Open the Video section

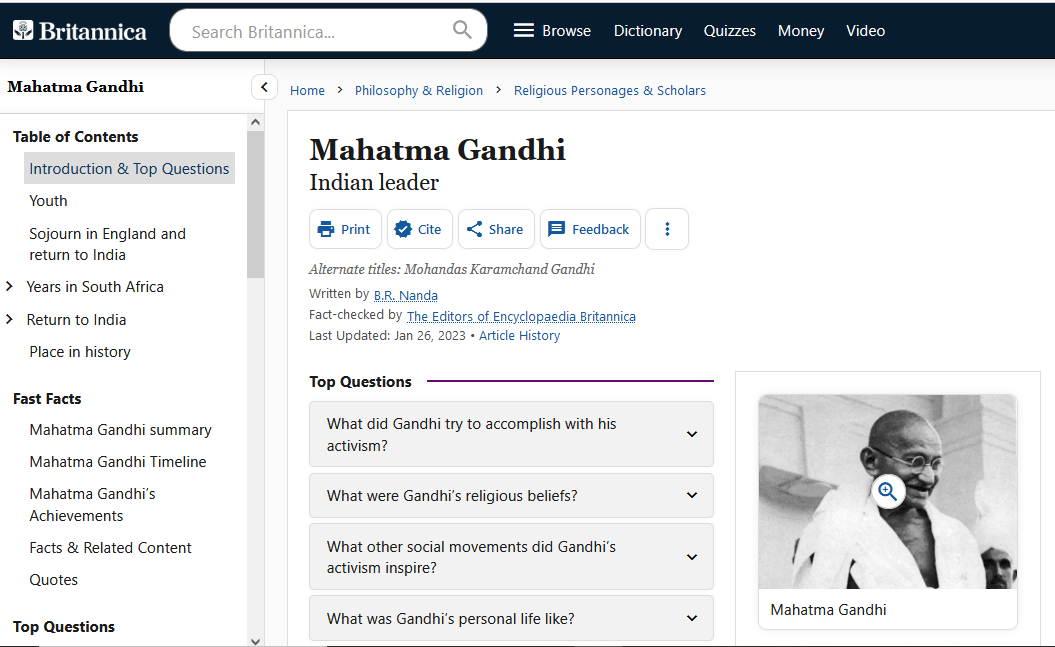click(865, 31)
